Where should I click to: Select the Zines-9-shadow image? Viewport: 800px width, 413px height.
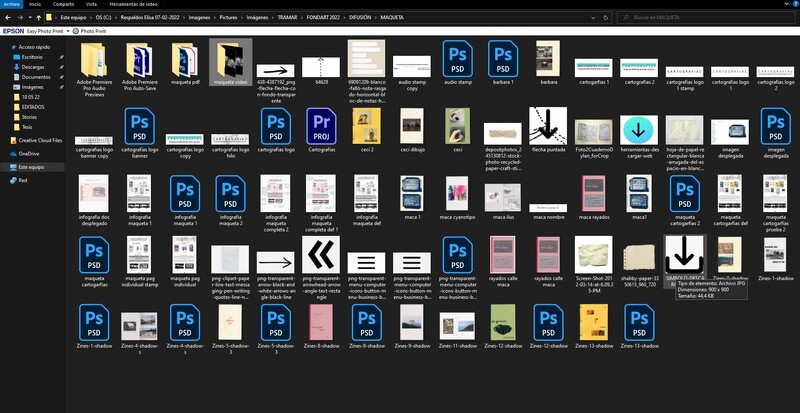[x=412, y=326]
